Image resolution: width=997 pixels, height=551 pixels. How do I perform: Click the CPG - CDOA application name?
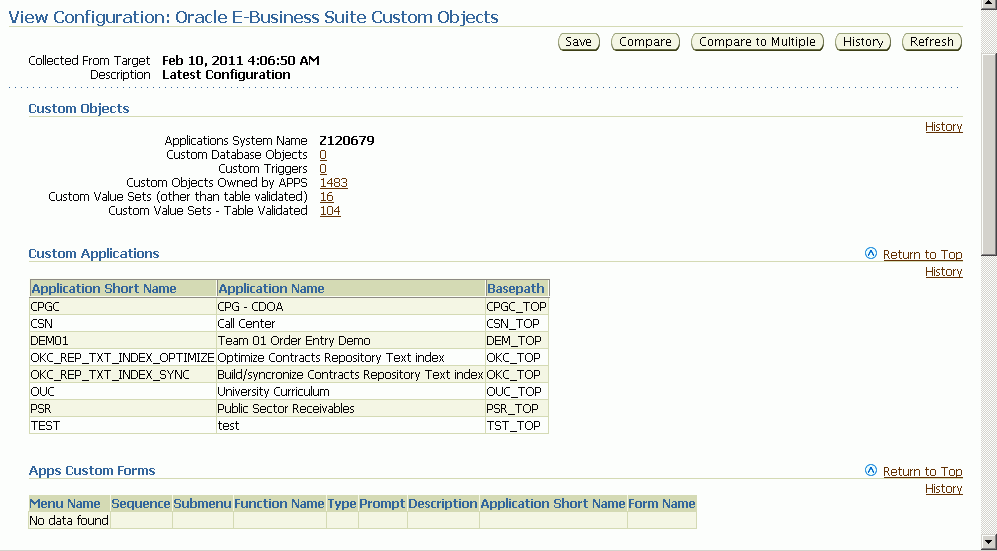(x=351, y=306)
